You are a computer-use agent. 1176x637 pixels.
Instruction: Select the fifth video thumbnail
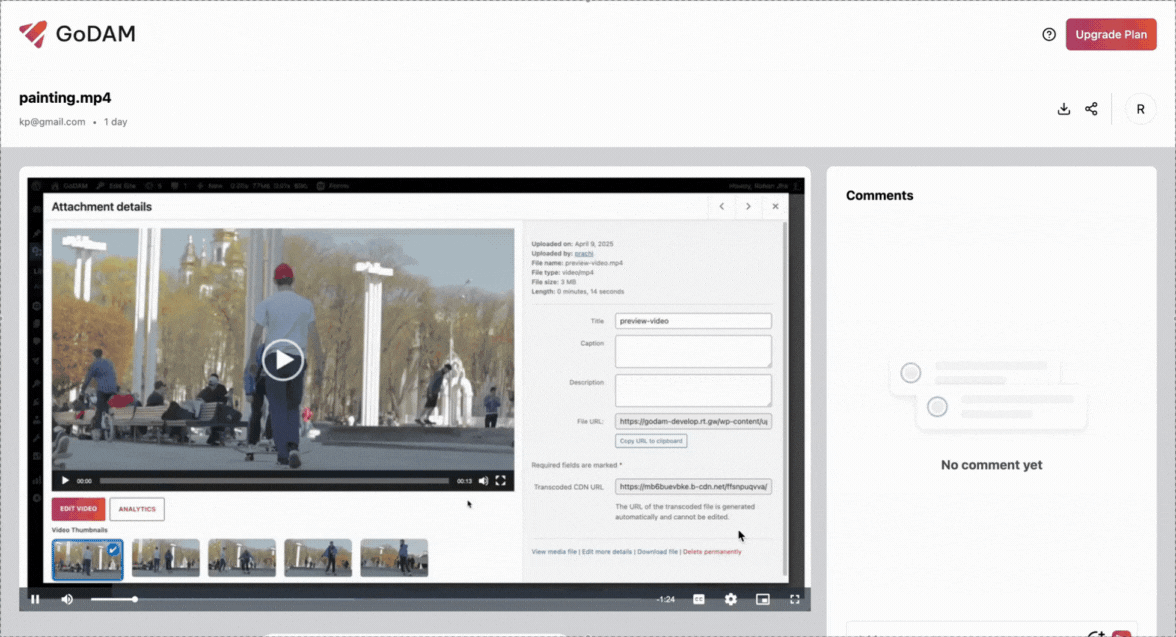[x=394, y=558]
